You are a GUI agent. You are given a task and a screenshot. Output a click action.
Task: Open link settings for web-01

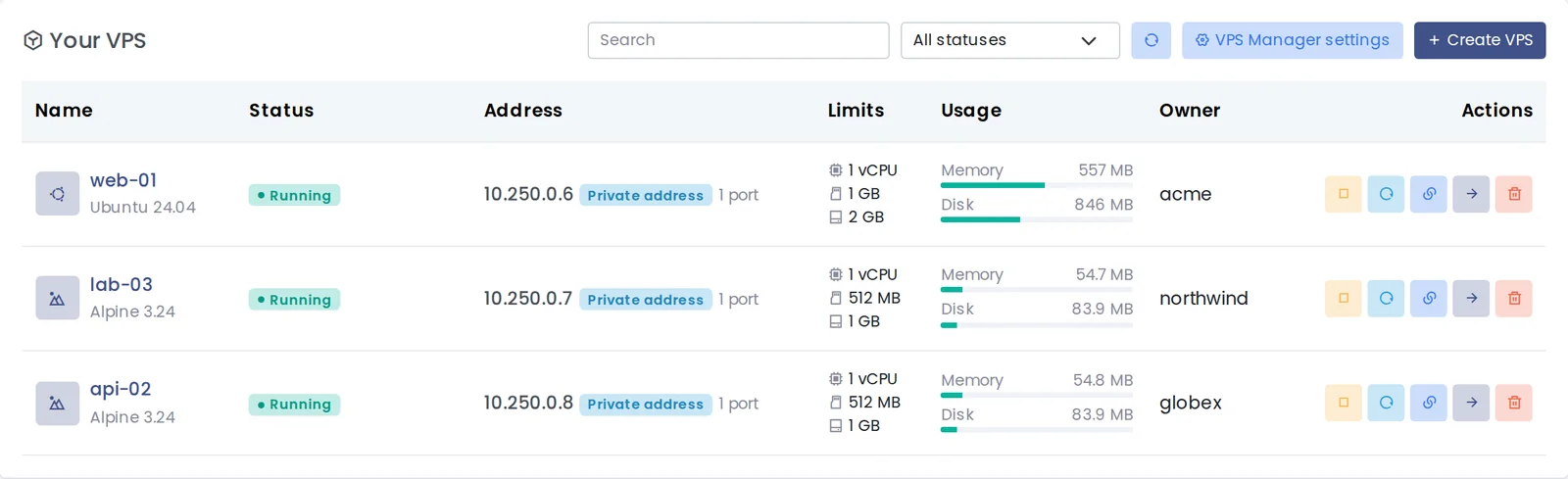click(x=1429, y=194)
